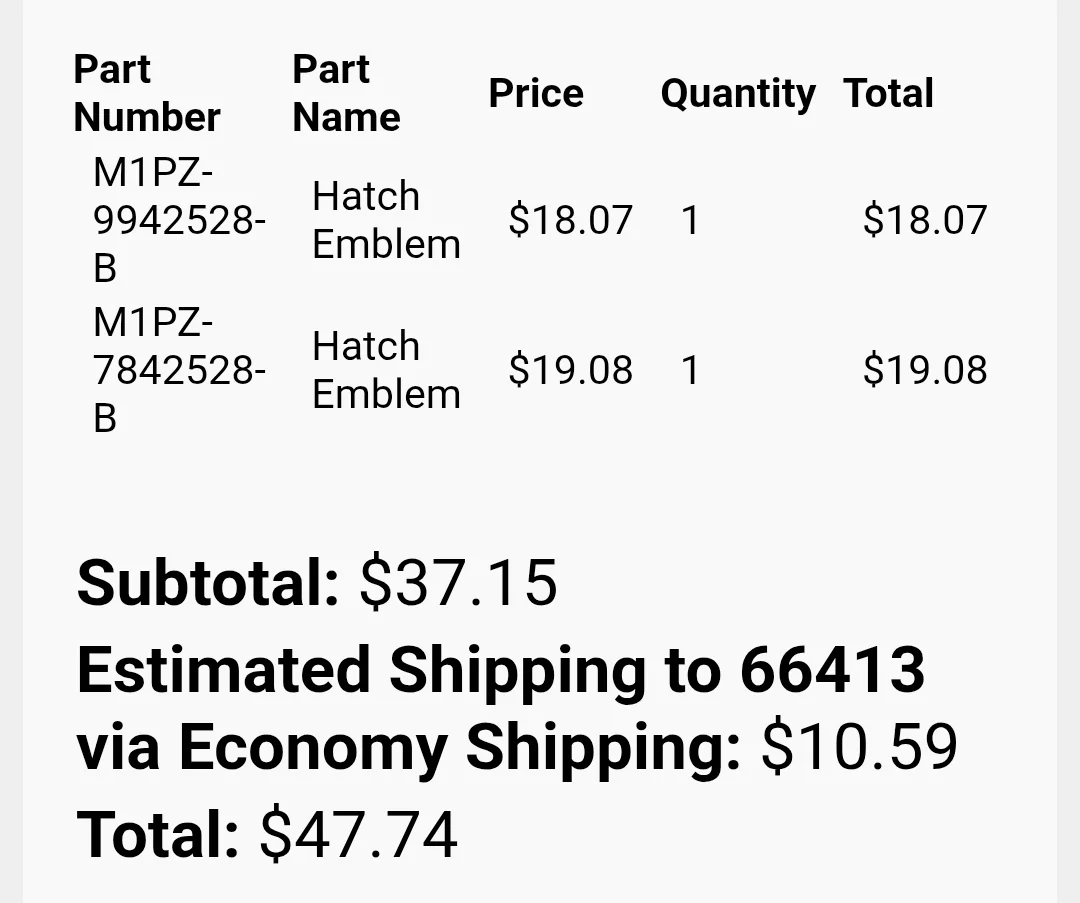Select part number M1PZ-7842528-B
This screenshot has height=903, width=1080.
click(179, 370)
